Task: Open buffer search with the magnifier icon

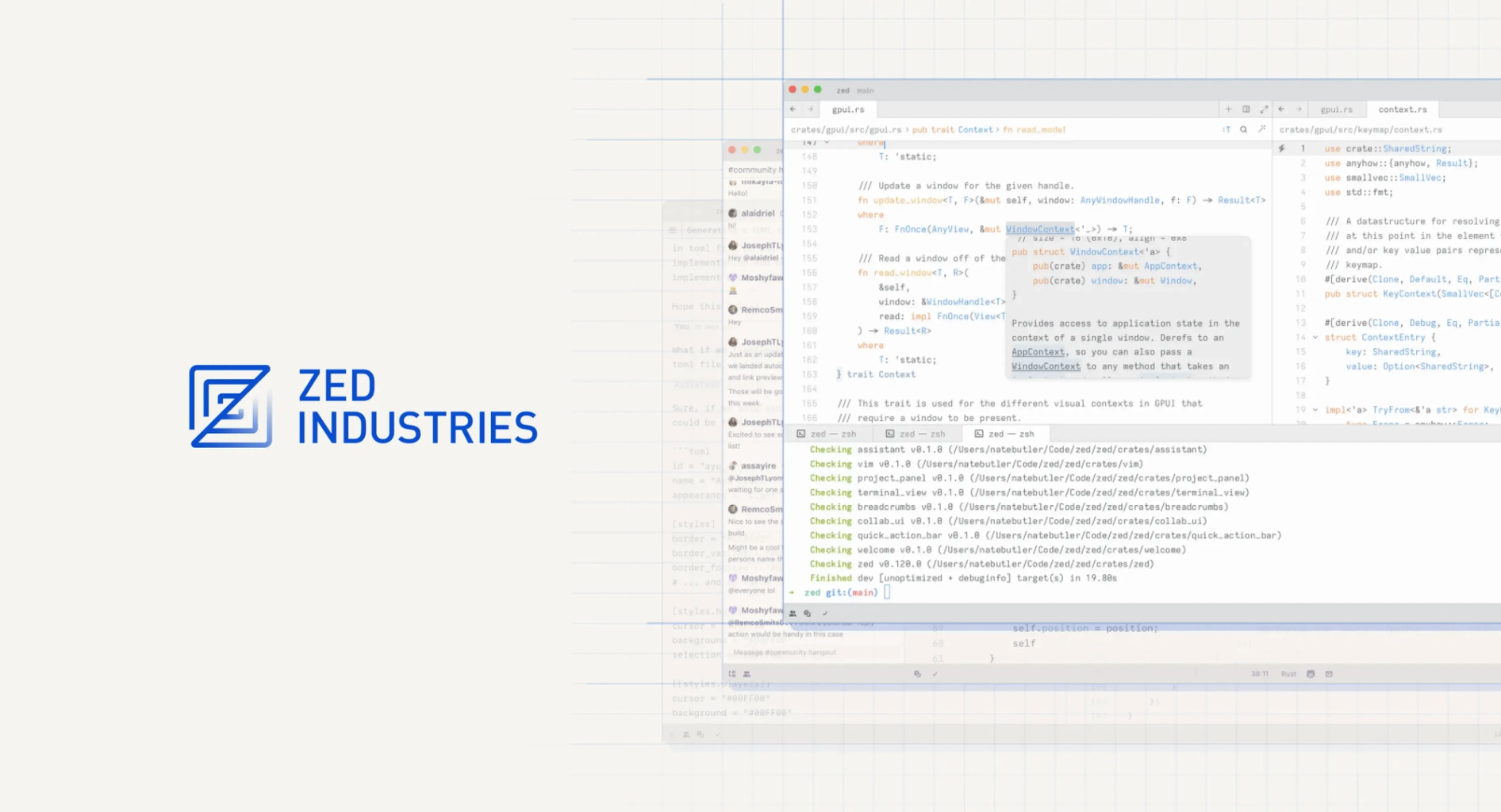Action: [x=1244, y=129]
